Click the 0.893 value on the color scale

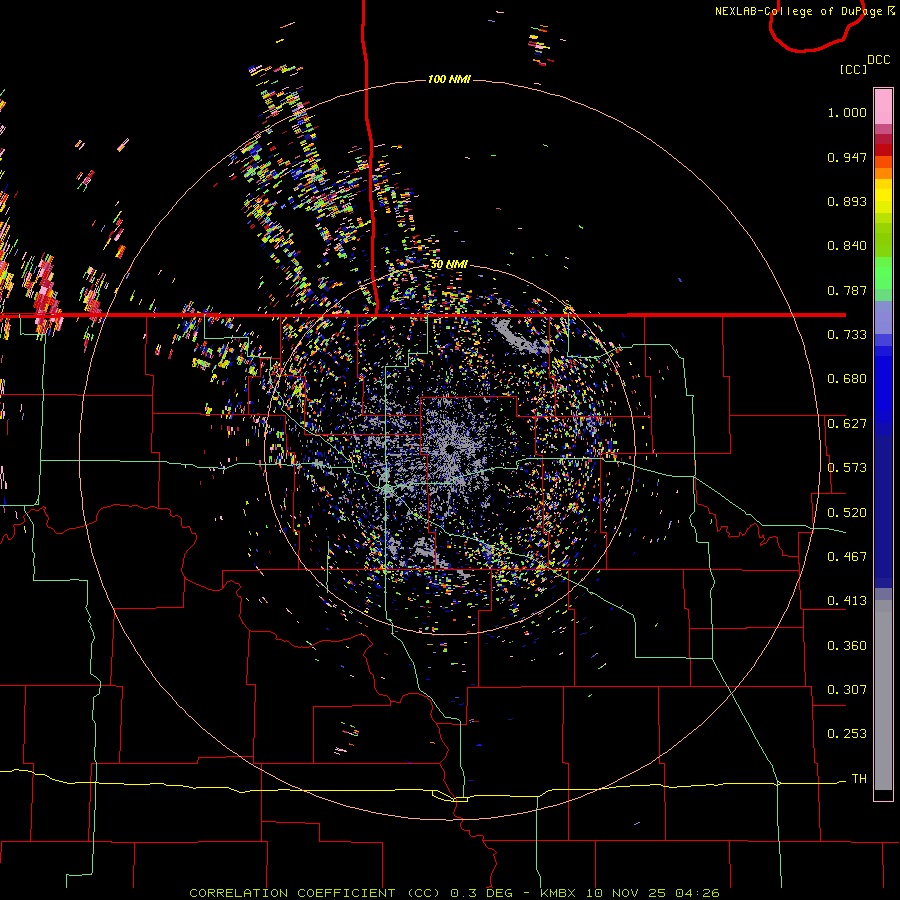pyautogui.click(x=847, y=201)
